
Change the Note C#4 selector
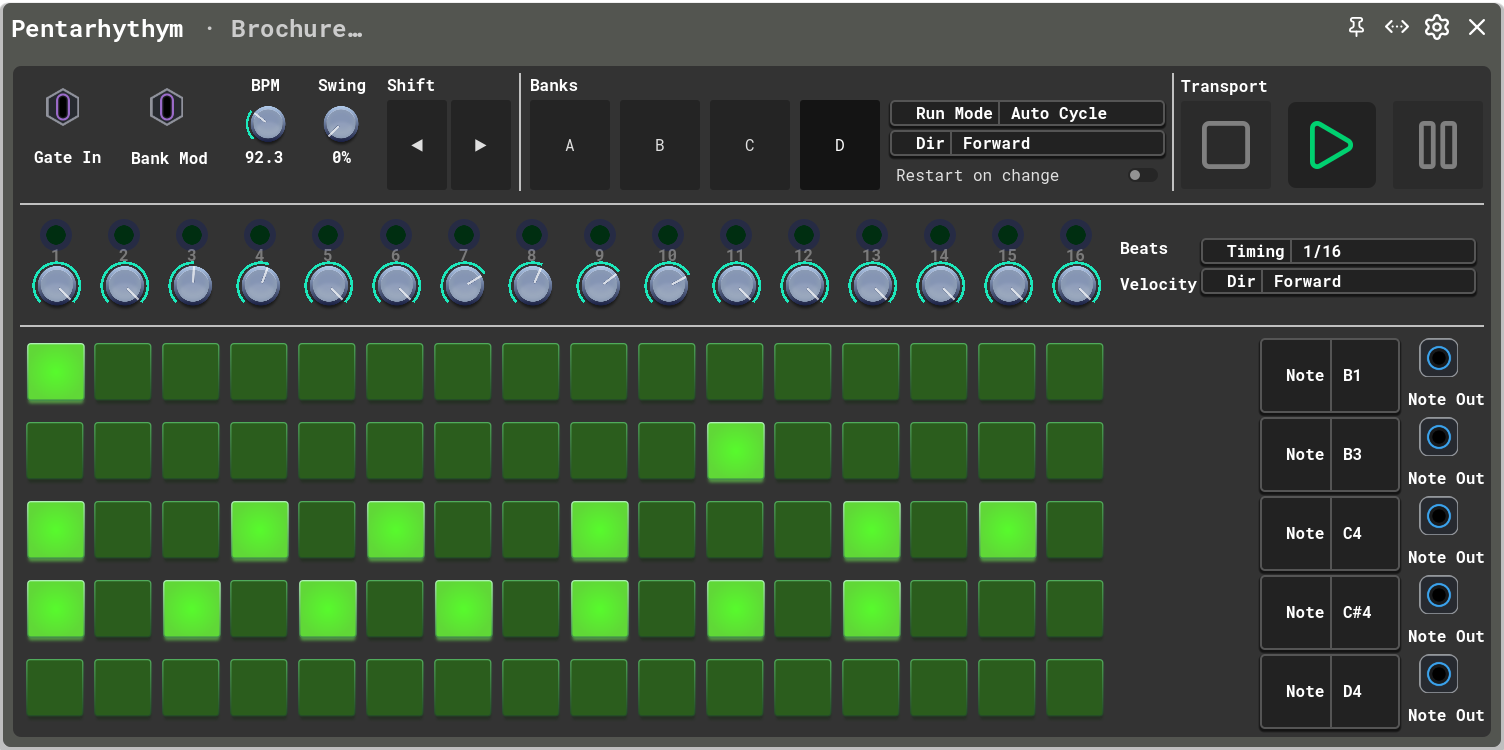[1330, 613]
